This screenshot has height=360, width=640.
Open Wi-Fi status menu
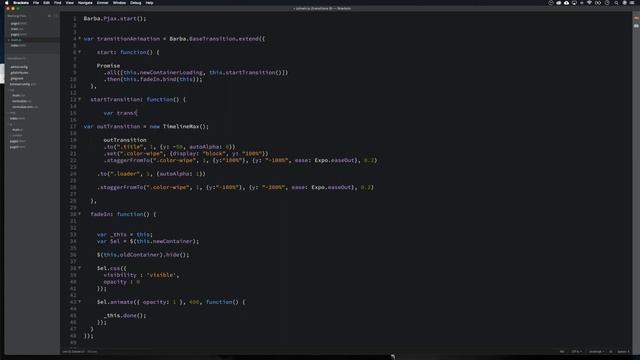(x=589, y=3)
